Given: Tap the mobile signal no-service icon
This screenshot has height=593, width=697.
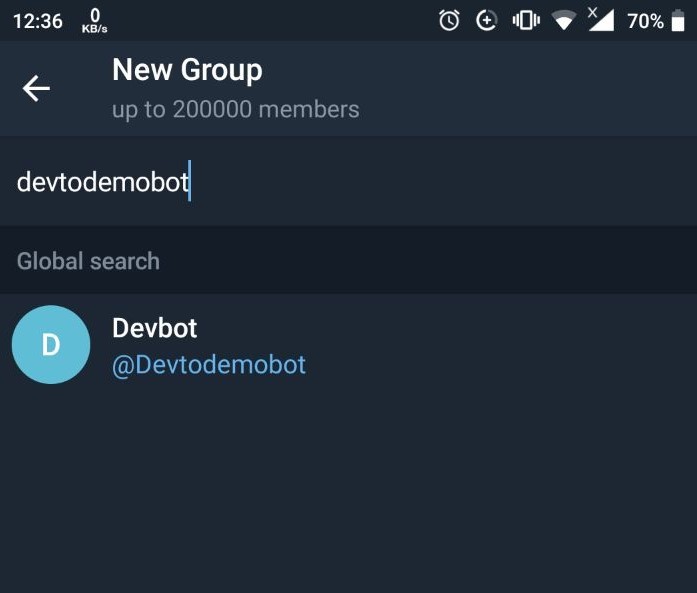Looking at the screenshot, I should tap(601, 20).
